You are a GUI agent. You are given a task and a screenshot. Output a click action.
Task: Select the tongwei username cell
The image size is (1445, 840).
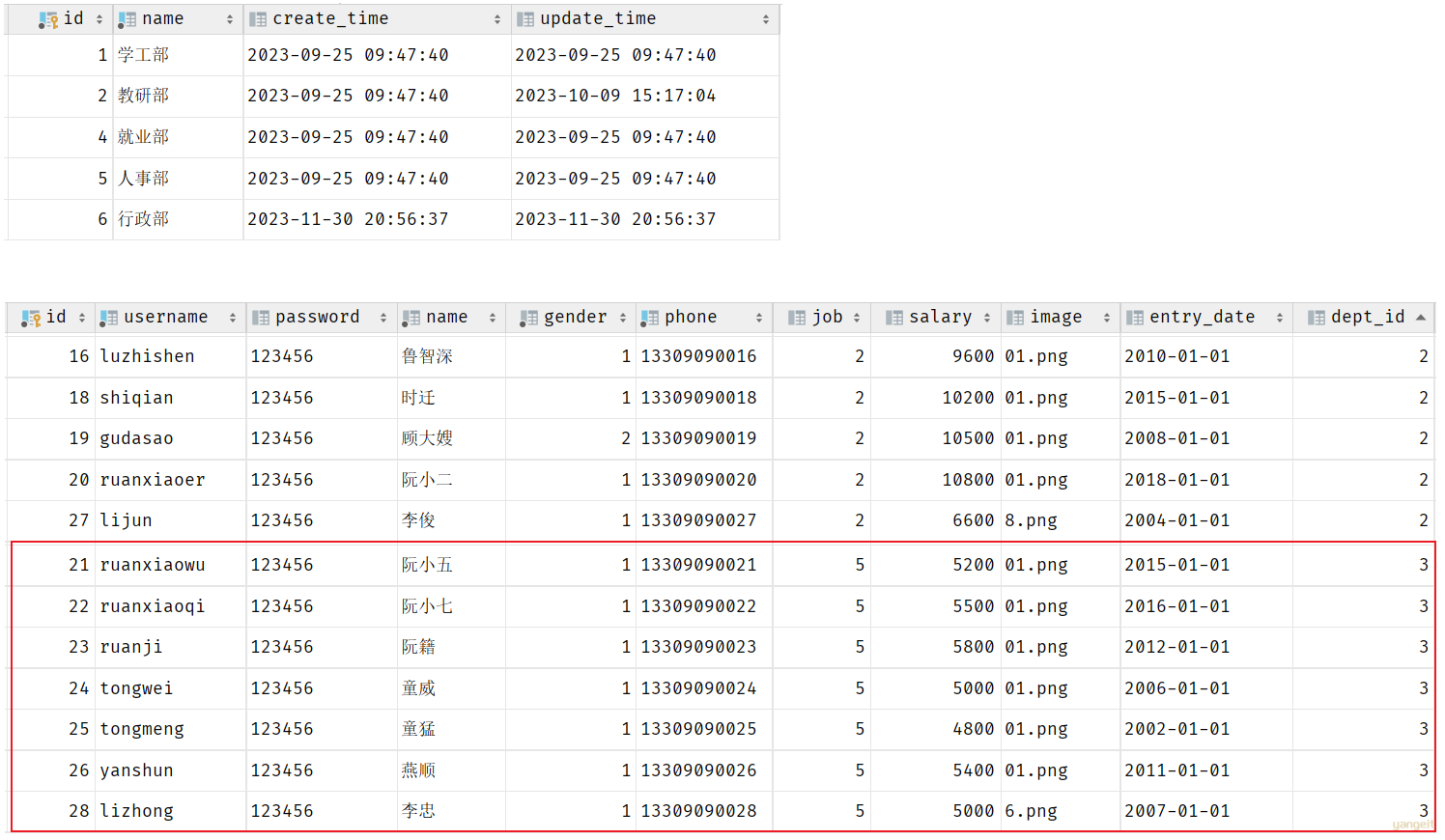(169, 688)
